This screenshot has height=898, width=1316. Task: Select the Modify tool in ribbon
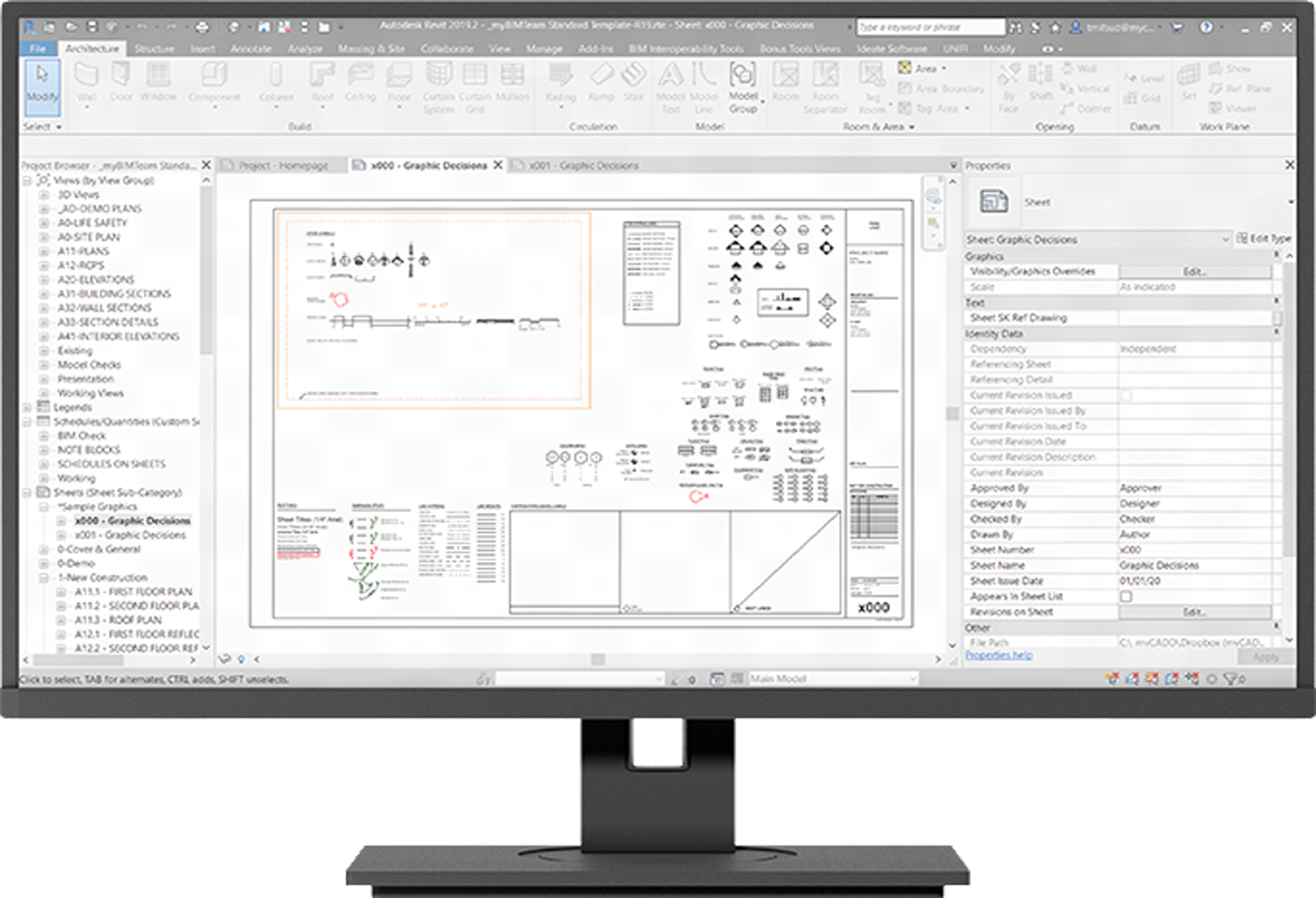pos(41,84)
